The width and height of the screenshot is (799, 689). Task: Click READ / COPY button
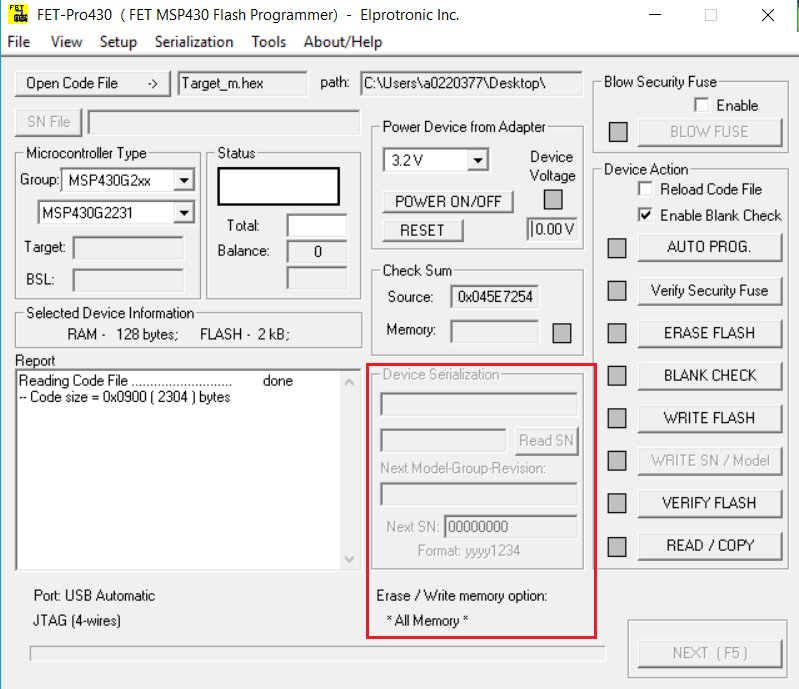click(x=709, y=546)
